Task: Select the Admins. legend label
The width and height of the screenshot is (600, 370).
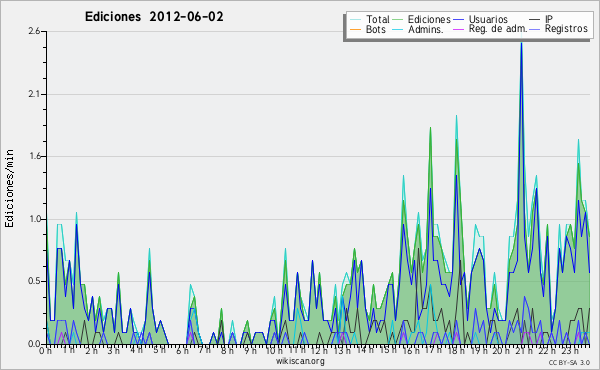Action: tap(426, 29)
